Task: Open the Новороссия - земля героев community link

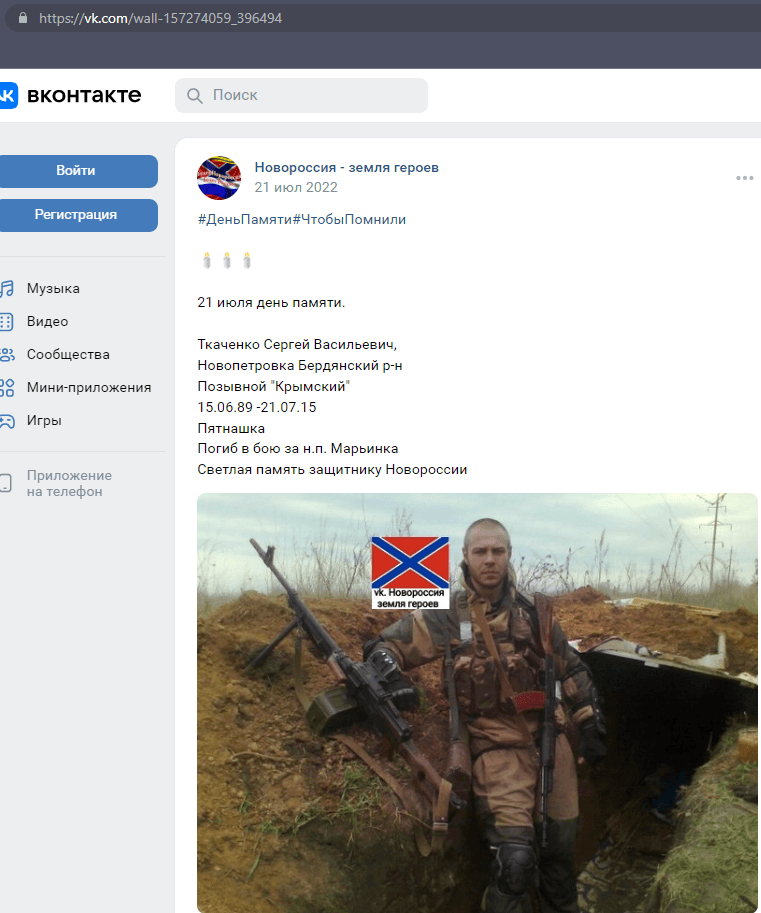Action: click(x=346, y=168)
